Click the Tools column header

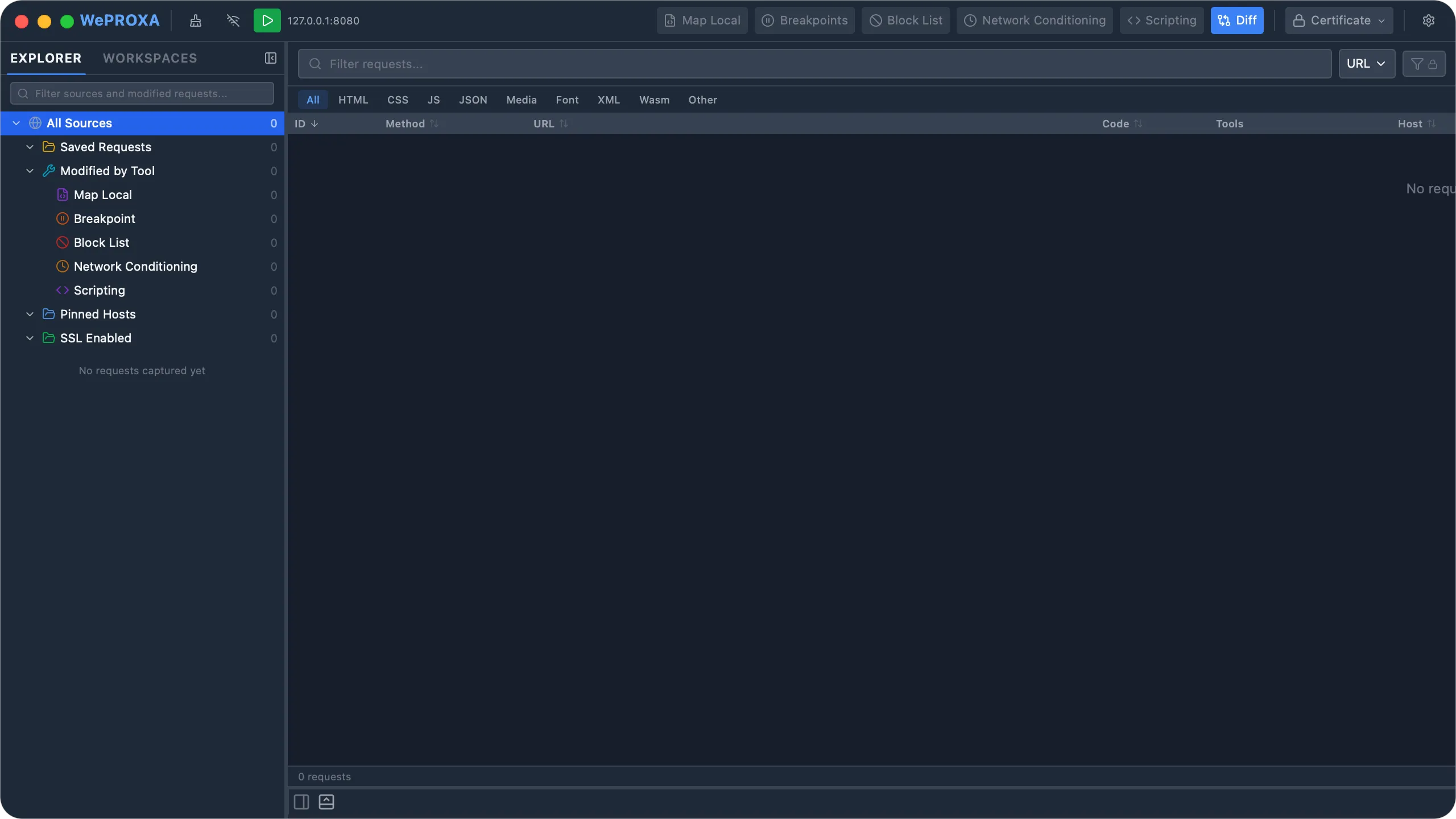1229,123
